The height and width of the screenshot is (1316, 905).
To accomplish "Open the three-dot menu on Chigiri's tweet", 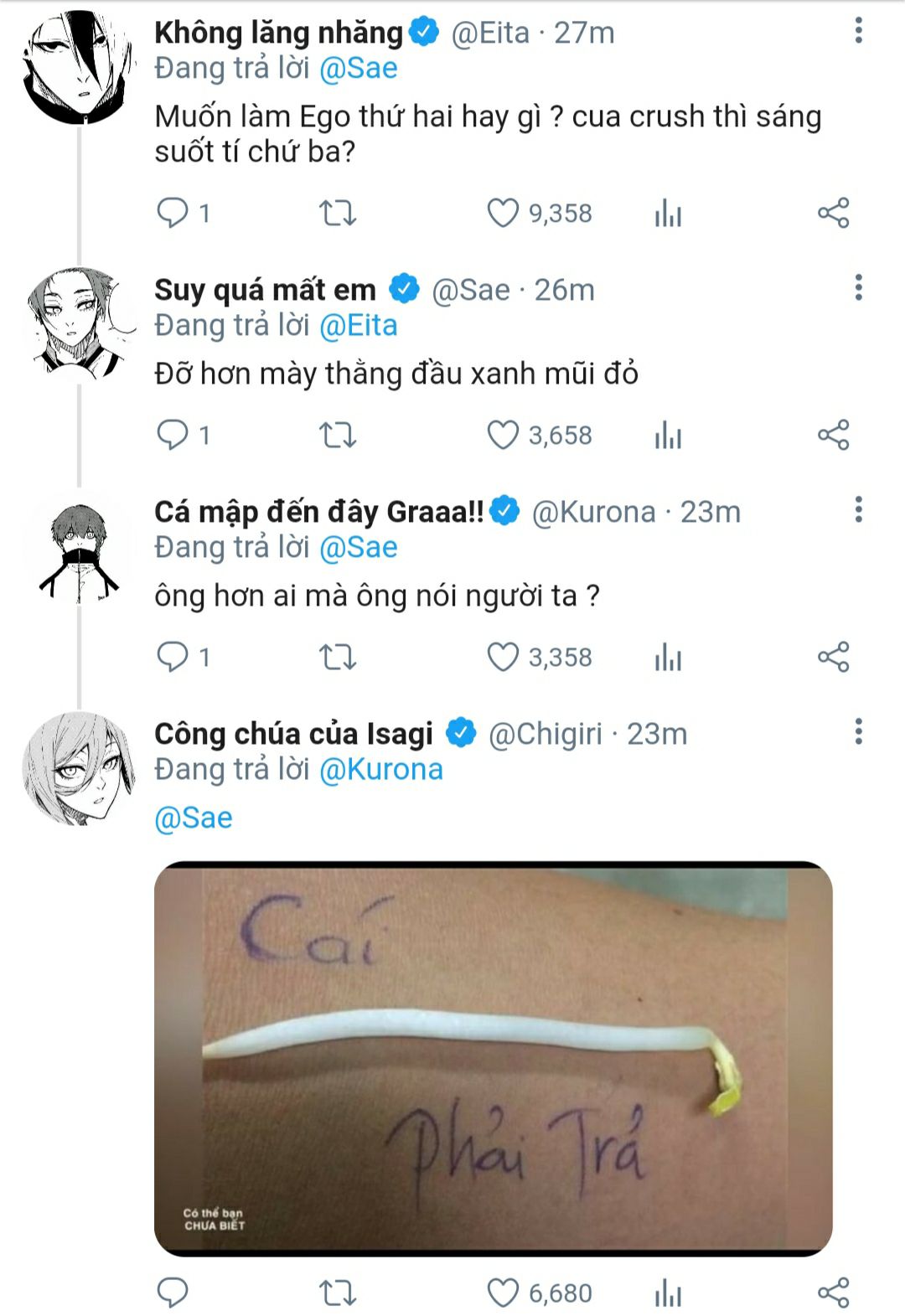I will click(858, 731).
